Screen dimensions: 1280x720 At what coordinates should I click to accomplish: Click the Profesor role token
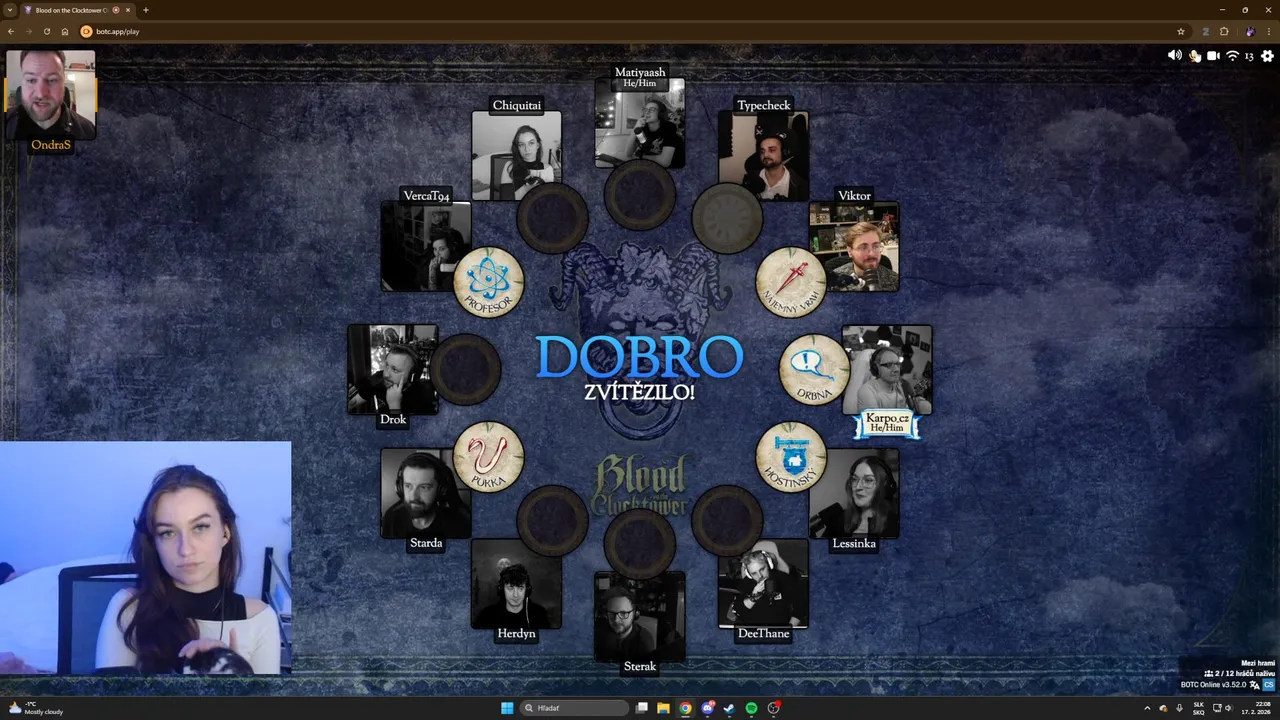tap(489, 283)
